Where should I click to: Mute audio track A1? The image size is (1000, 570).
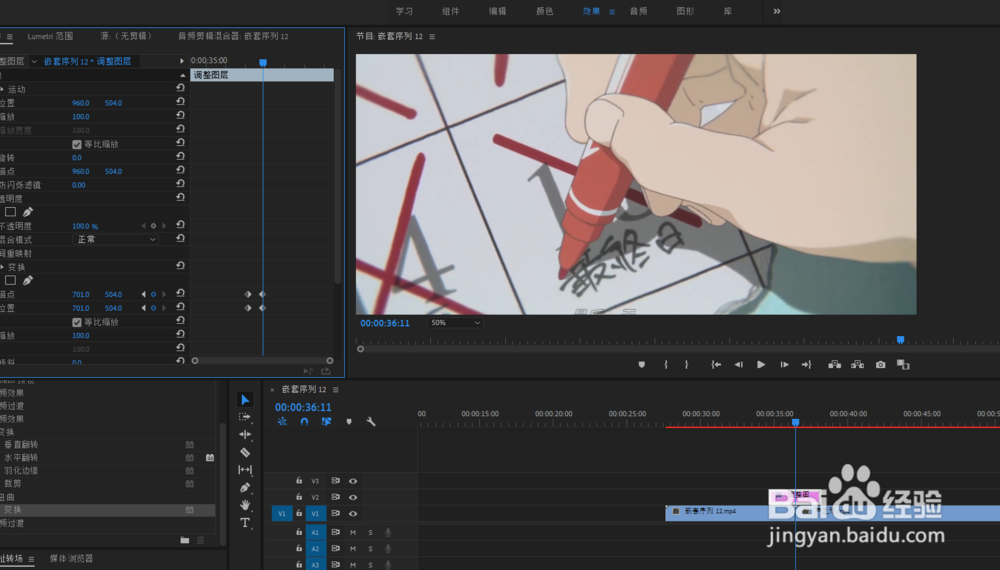[x=353, y=532]
